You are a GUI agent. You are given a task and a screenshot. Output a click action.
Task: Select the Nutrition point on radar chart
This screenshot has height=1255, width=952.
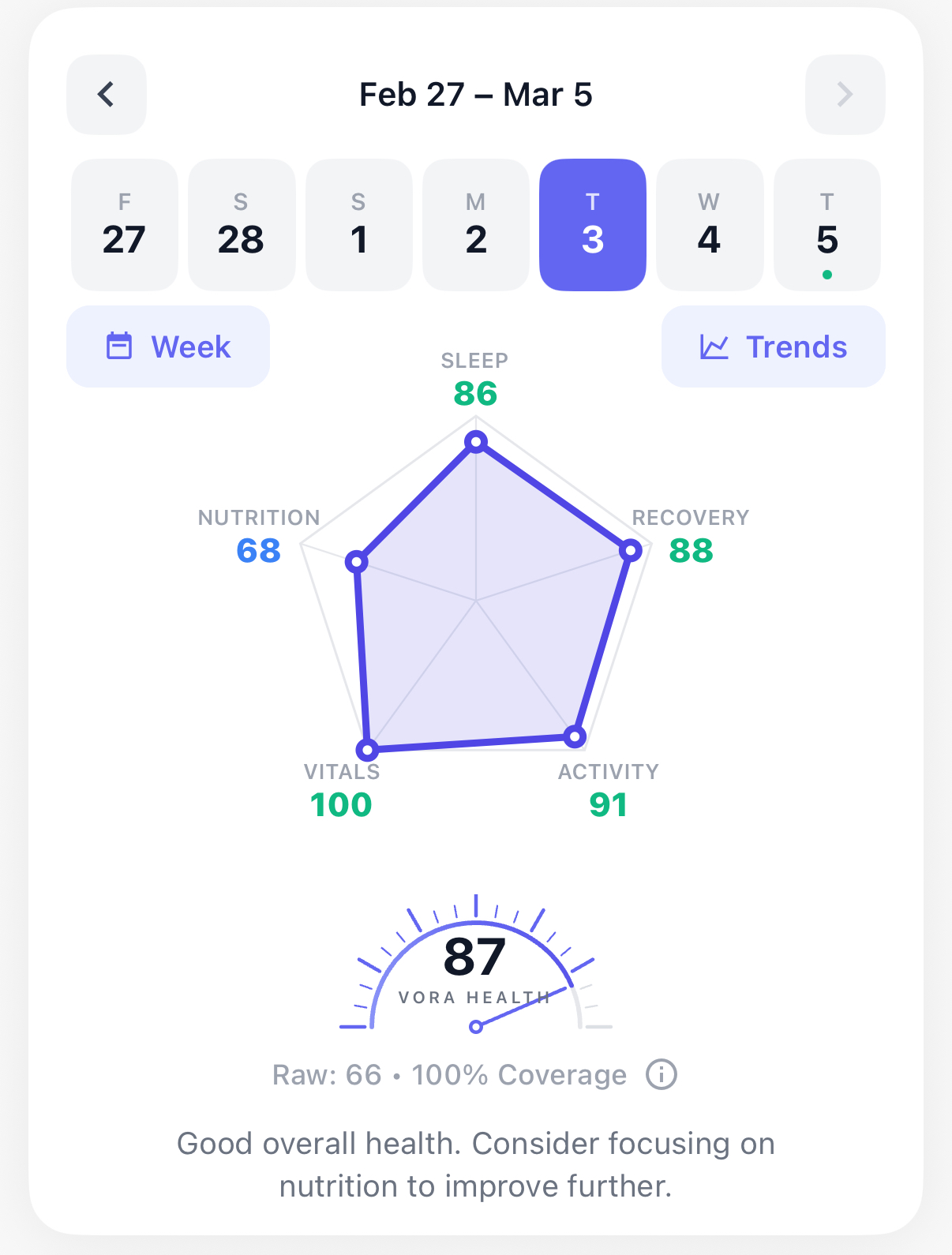click(357, 561)
